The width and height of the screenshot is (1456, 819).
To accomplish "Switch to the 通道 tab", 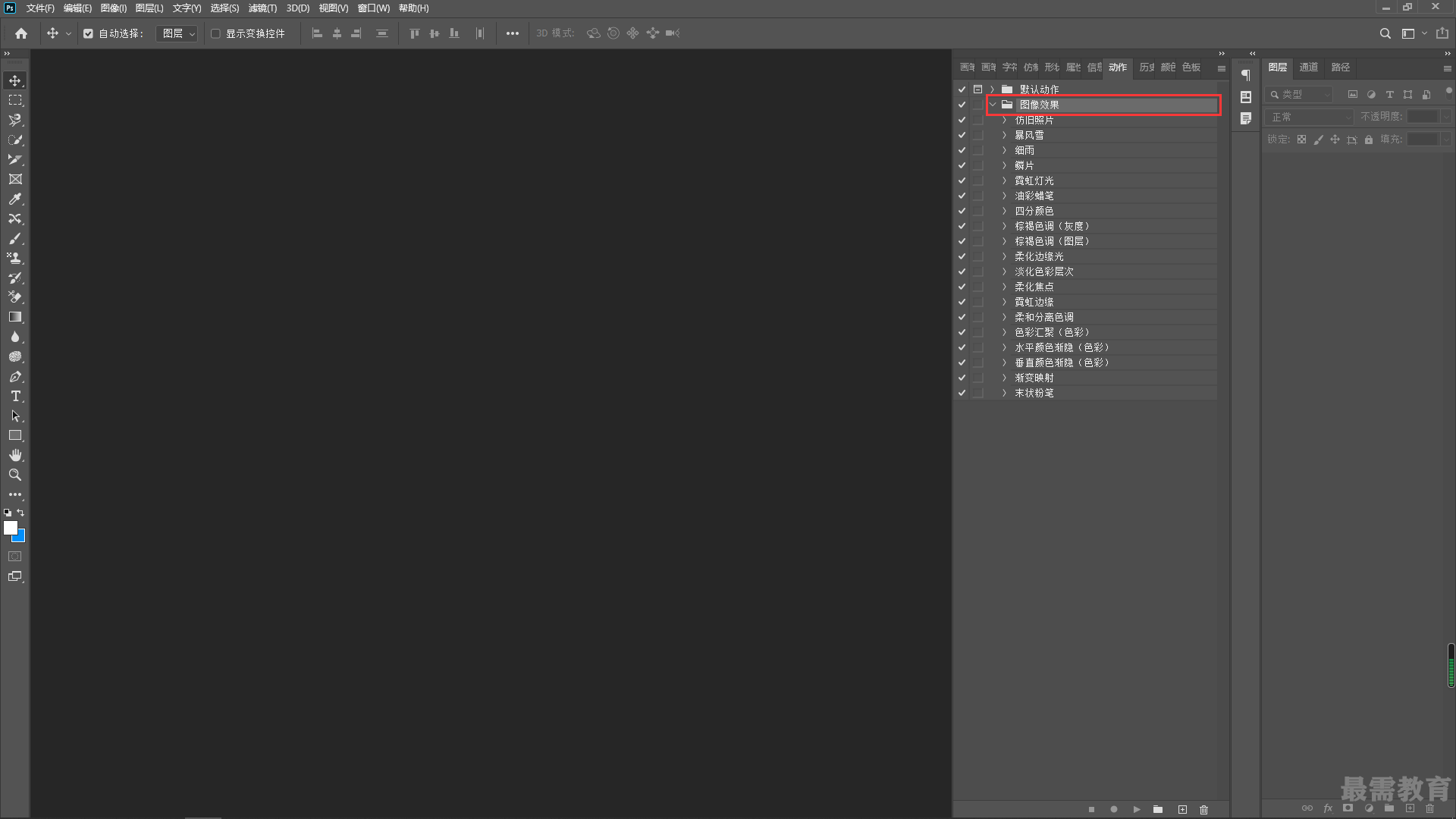I will click(1309, 67).
